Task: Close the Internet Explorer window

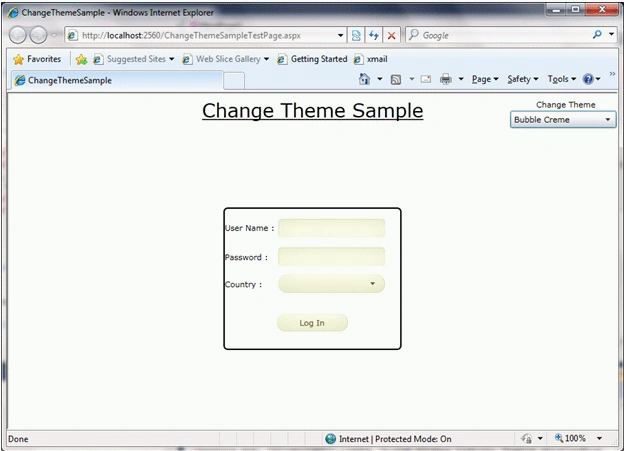Action: click(602, 10)
